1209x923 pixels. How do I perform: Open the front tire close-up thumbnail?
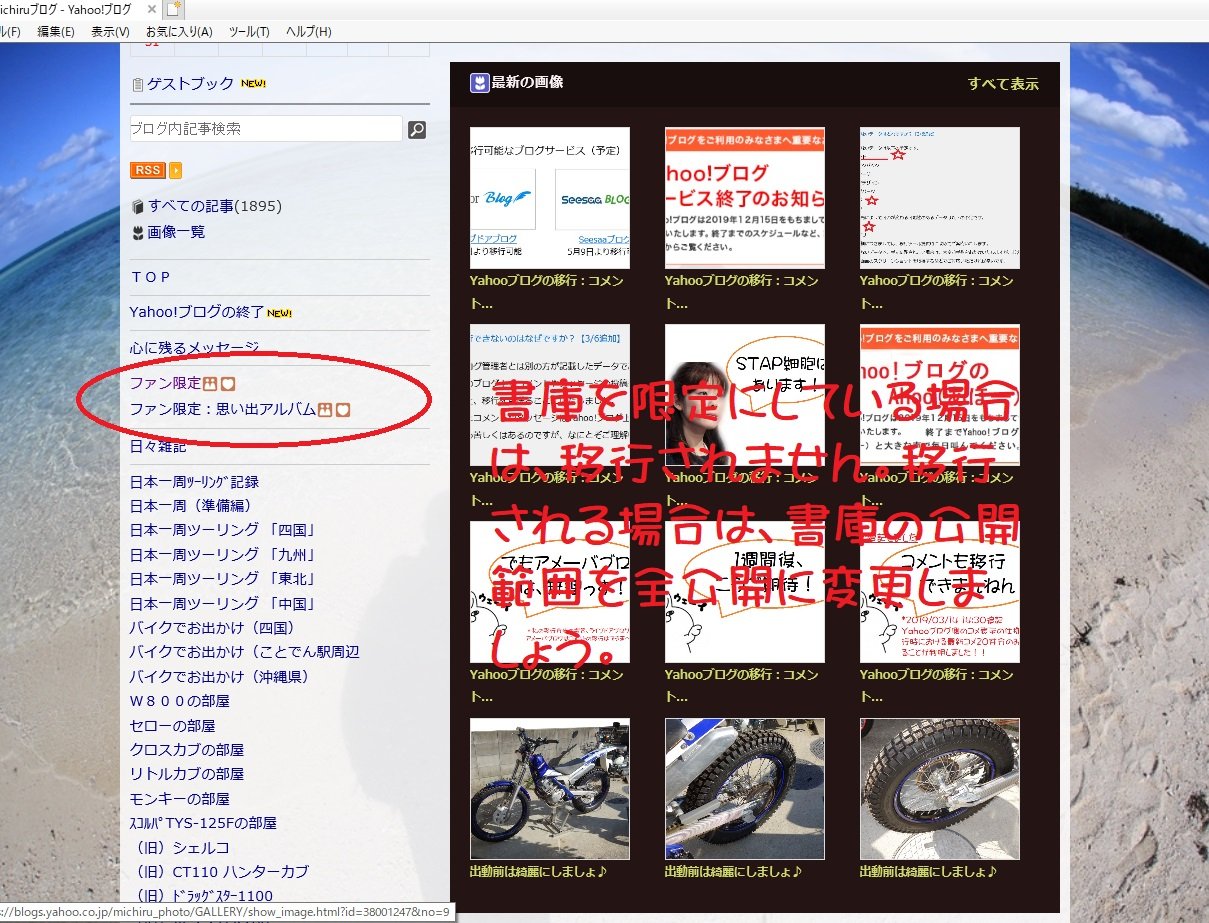click(x=745, y=789)
